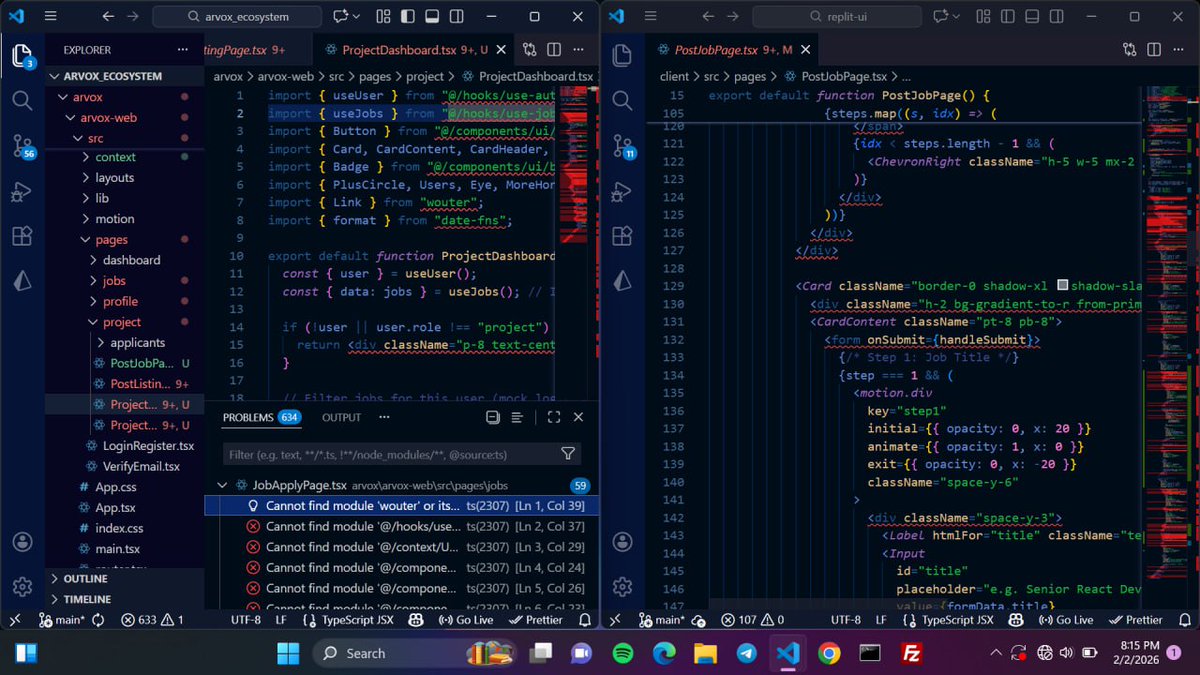Open the Extensions view
This screenshot has height=675, width=1200.
pyautogui.click(x=22, y=236)
